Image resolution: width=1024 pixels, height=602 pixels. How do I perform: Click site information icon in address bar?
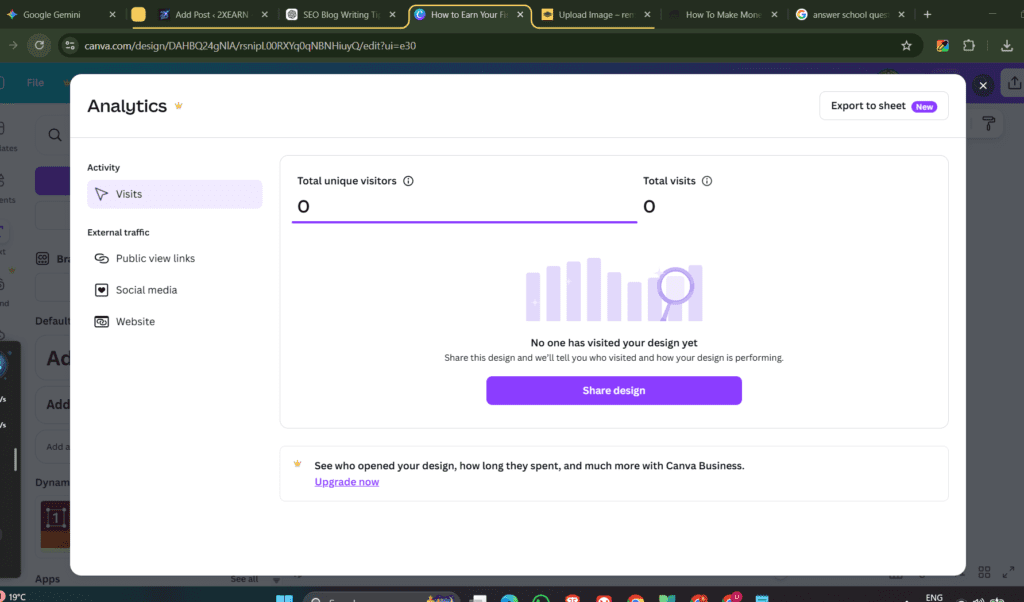70,45
